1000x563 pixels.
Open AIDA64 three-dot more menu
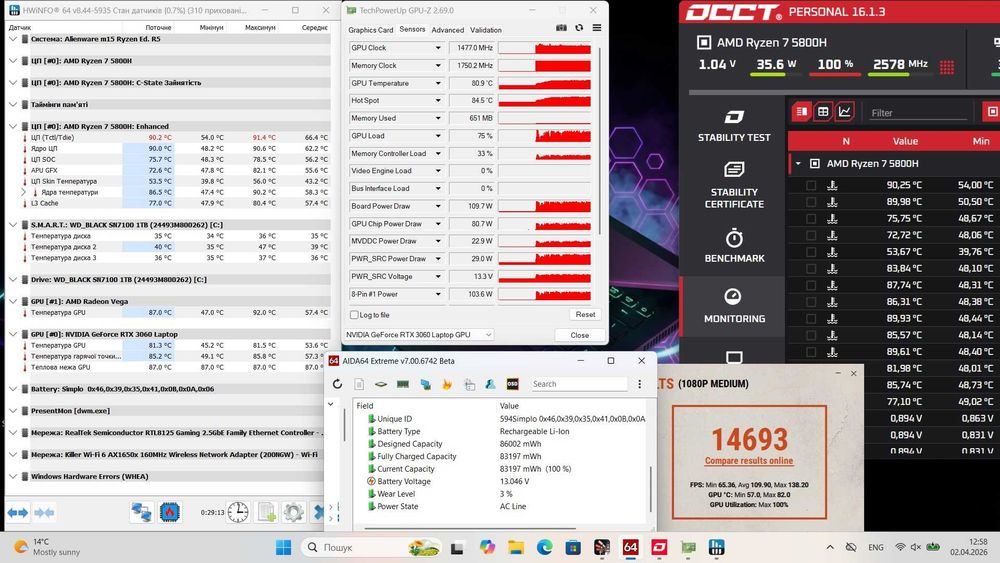click(640, 384)
